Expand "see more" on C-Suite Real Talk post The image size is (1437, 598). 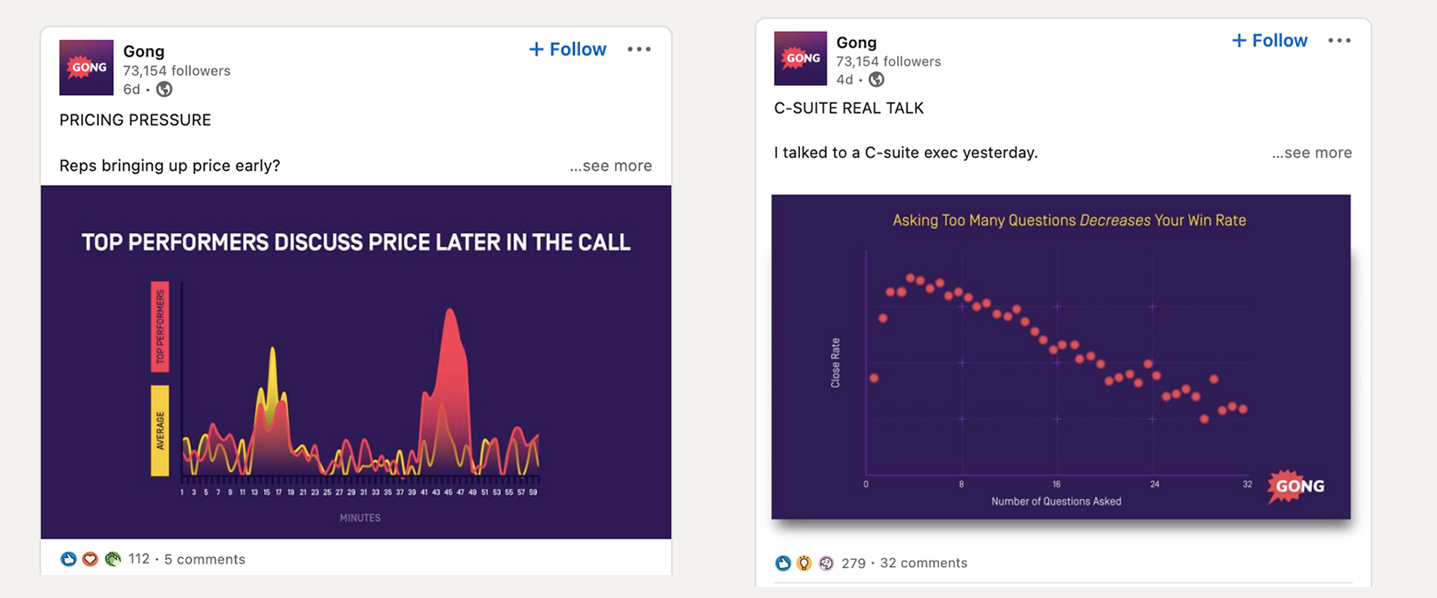(x=1311, y=153)
